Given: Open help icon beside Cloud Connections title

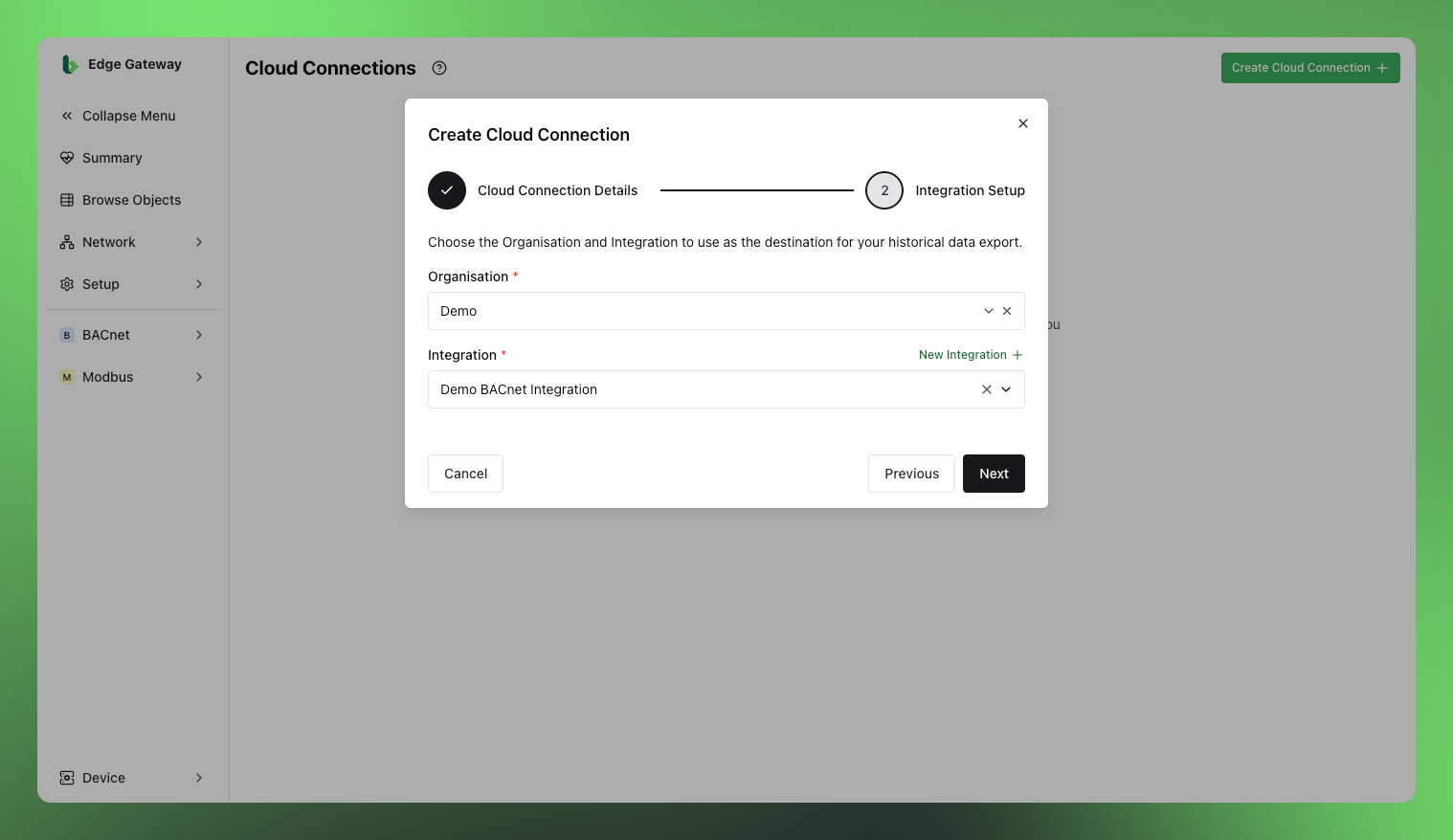Looking at the screenshot, I should (439, 68).
